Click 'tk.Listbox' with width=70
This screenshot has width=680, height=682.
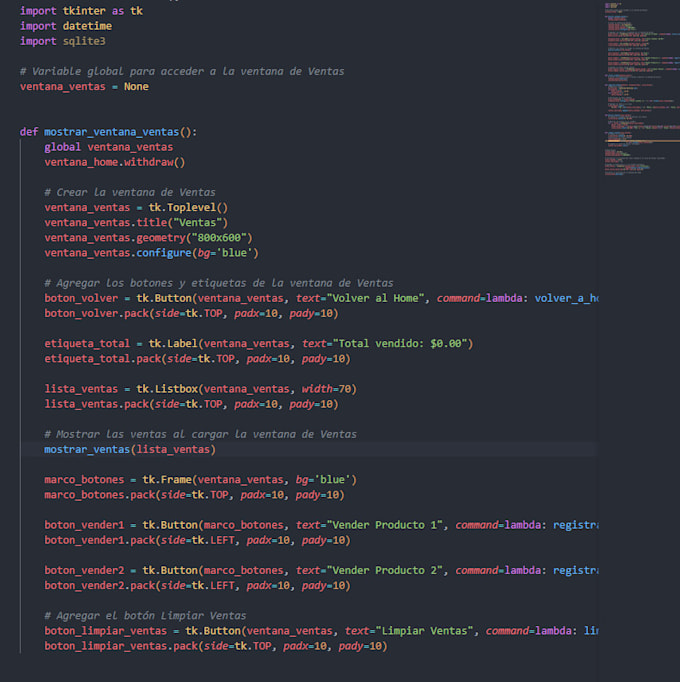click(247, 389)
